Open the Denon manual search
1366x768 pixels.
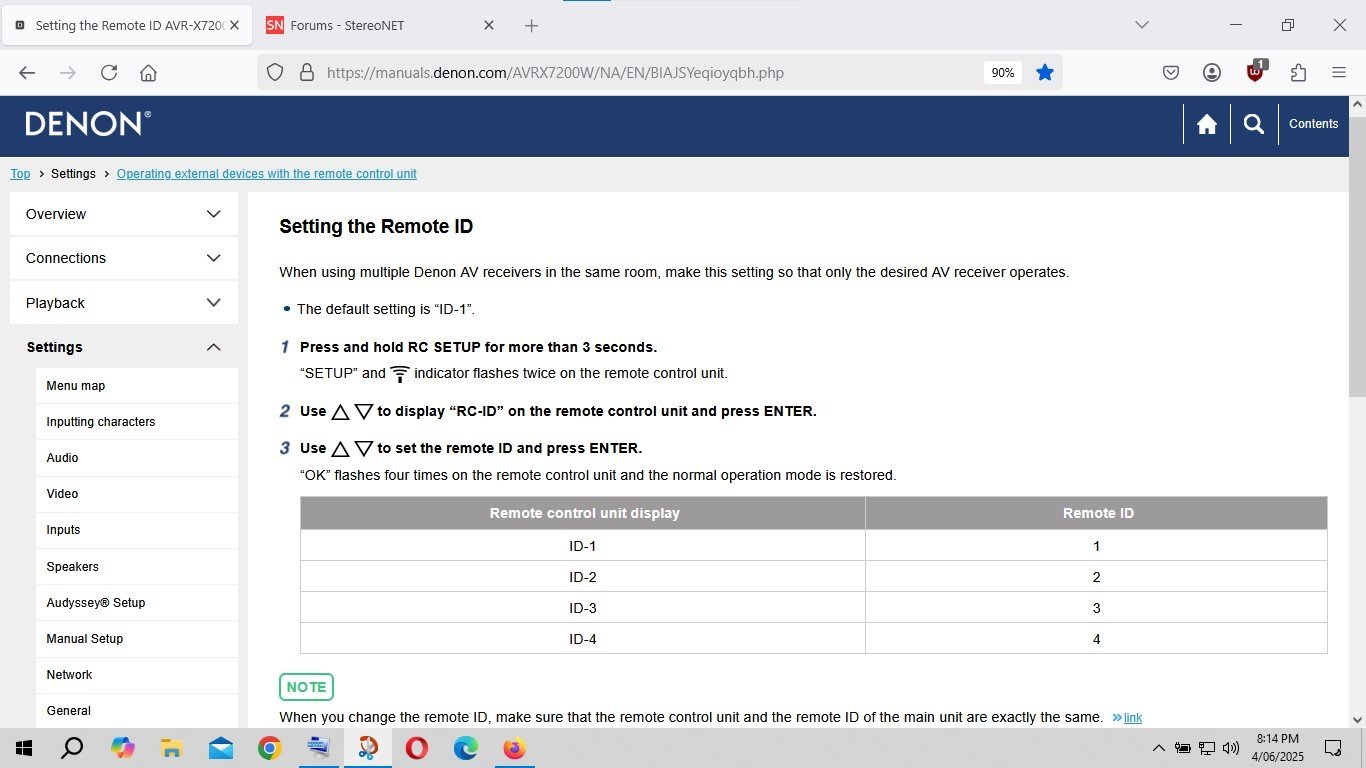(1254, 124)
